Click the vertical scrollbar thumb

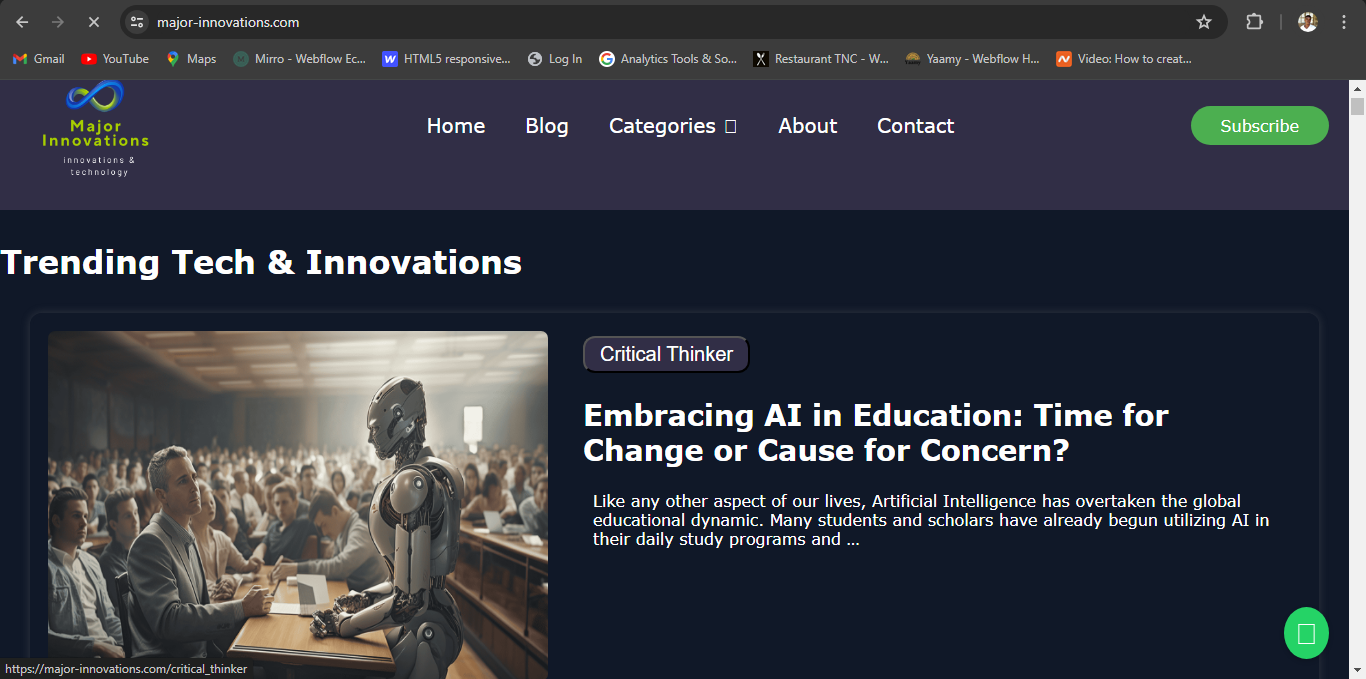click(1357, 107)
